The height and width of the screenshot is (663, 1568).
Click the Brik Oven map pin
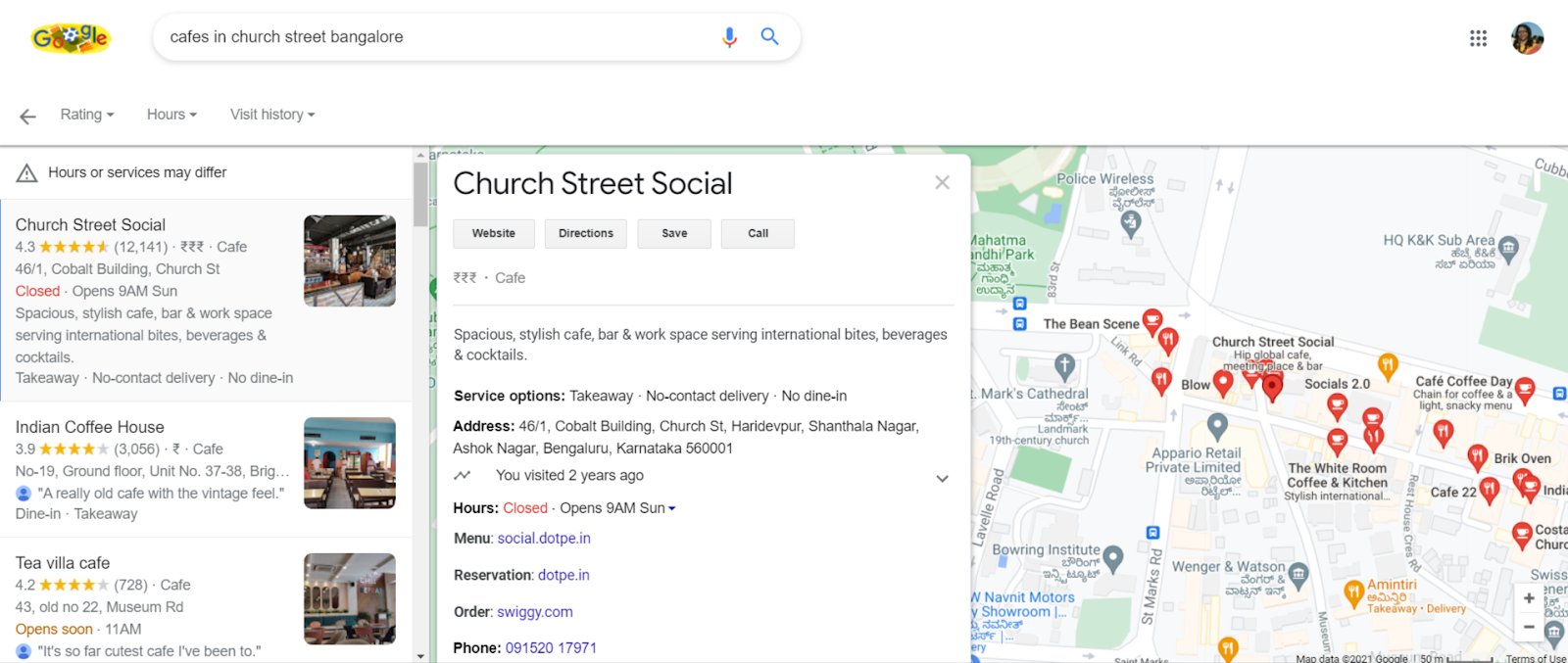tap(1478, 456)
